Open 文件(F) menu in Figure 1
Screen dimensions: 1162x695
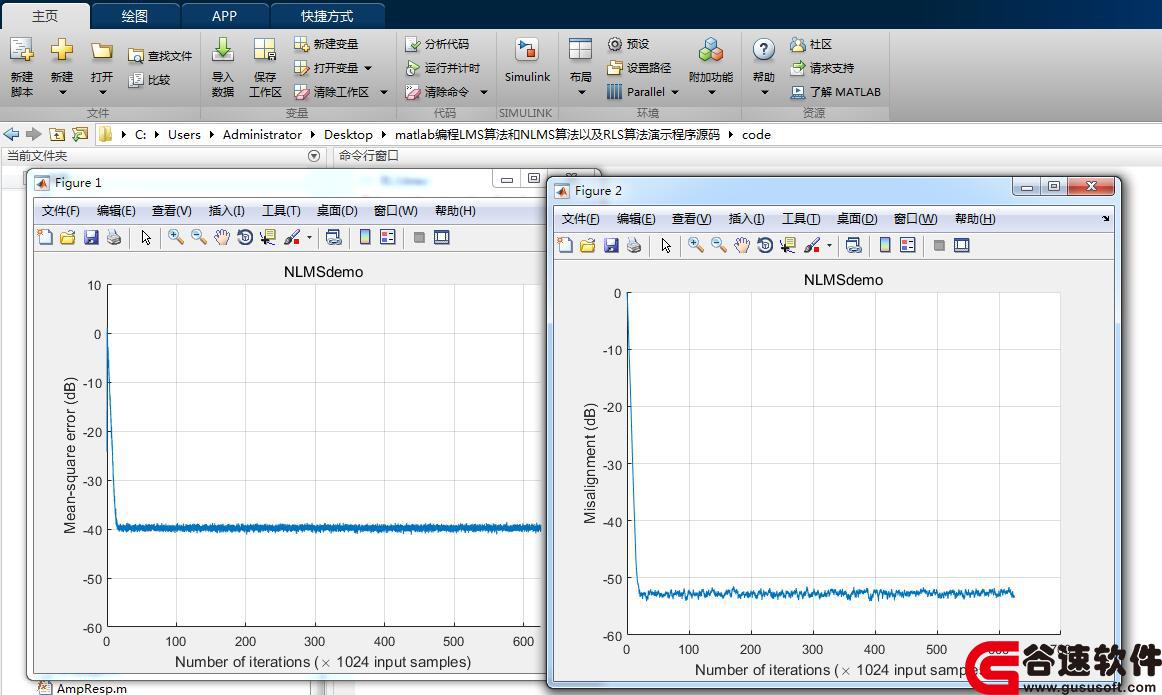click(x=61, y=210)
